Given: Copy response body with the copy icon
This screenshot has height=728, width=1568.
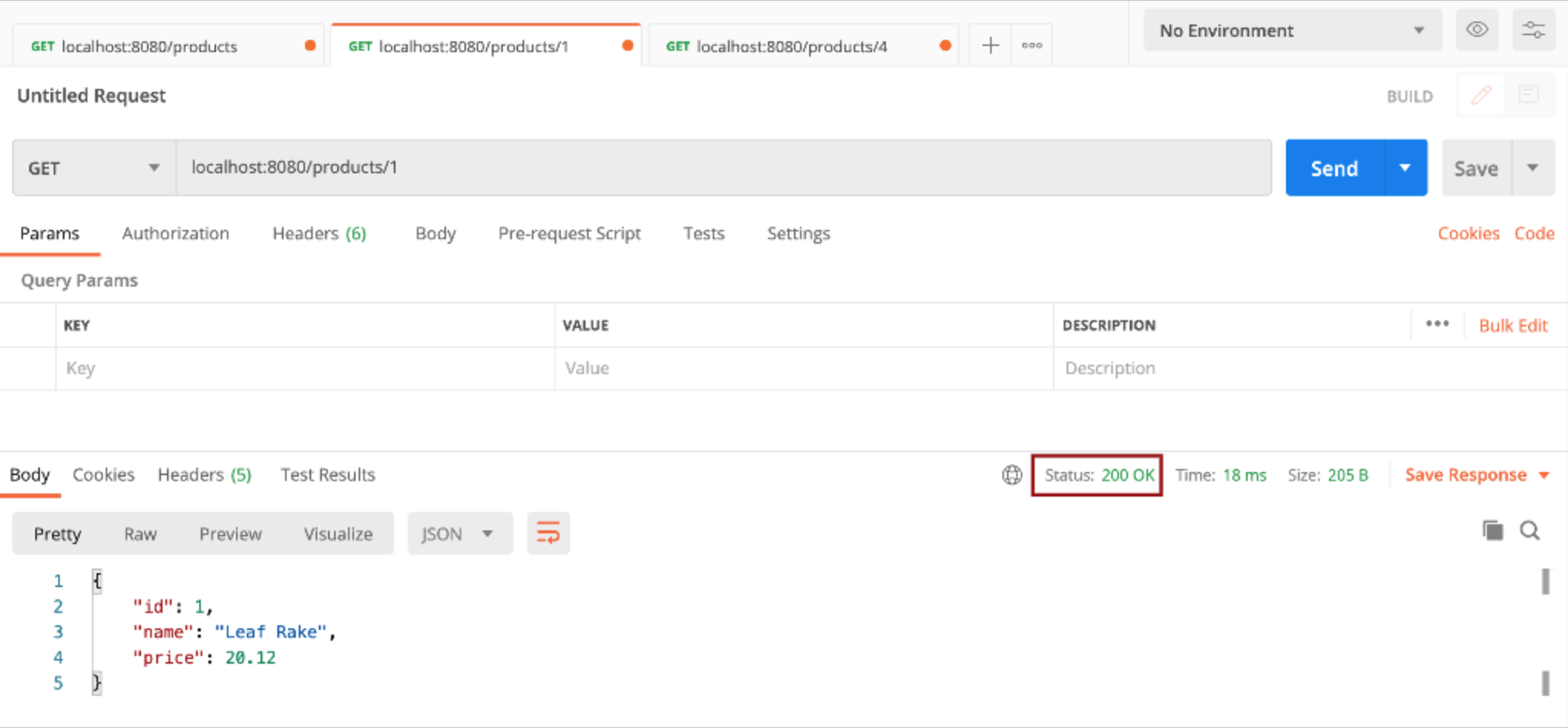Looking at the screenshot, I should pos(1492,530).
